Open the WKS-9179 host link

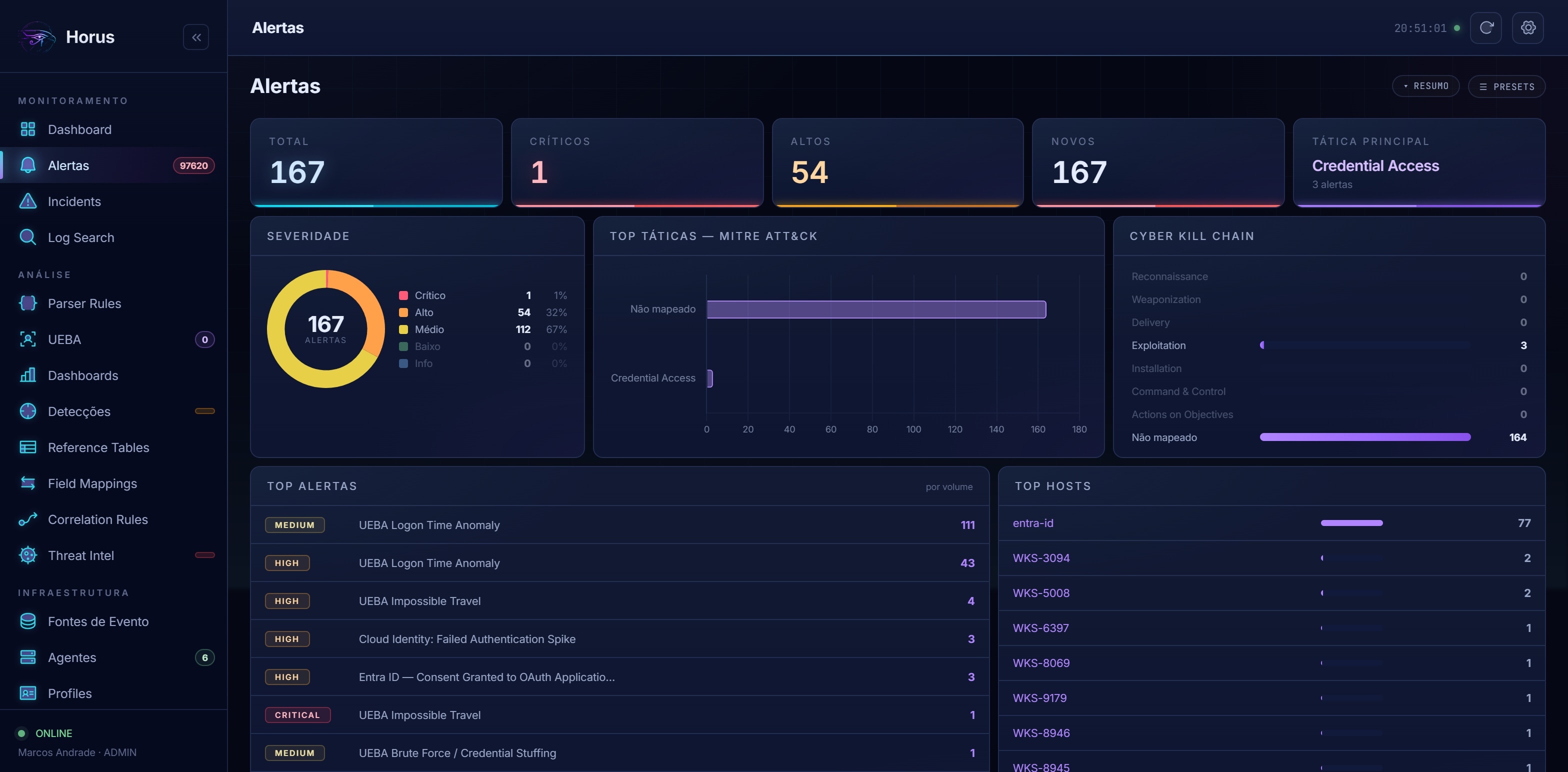click(x=1039, y=697)
